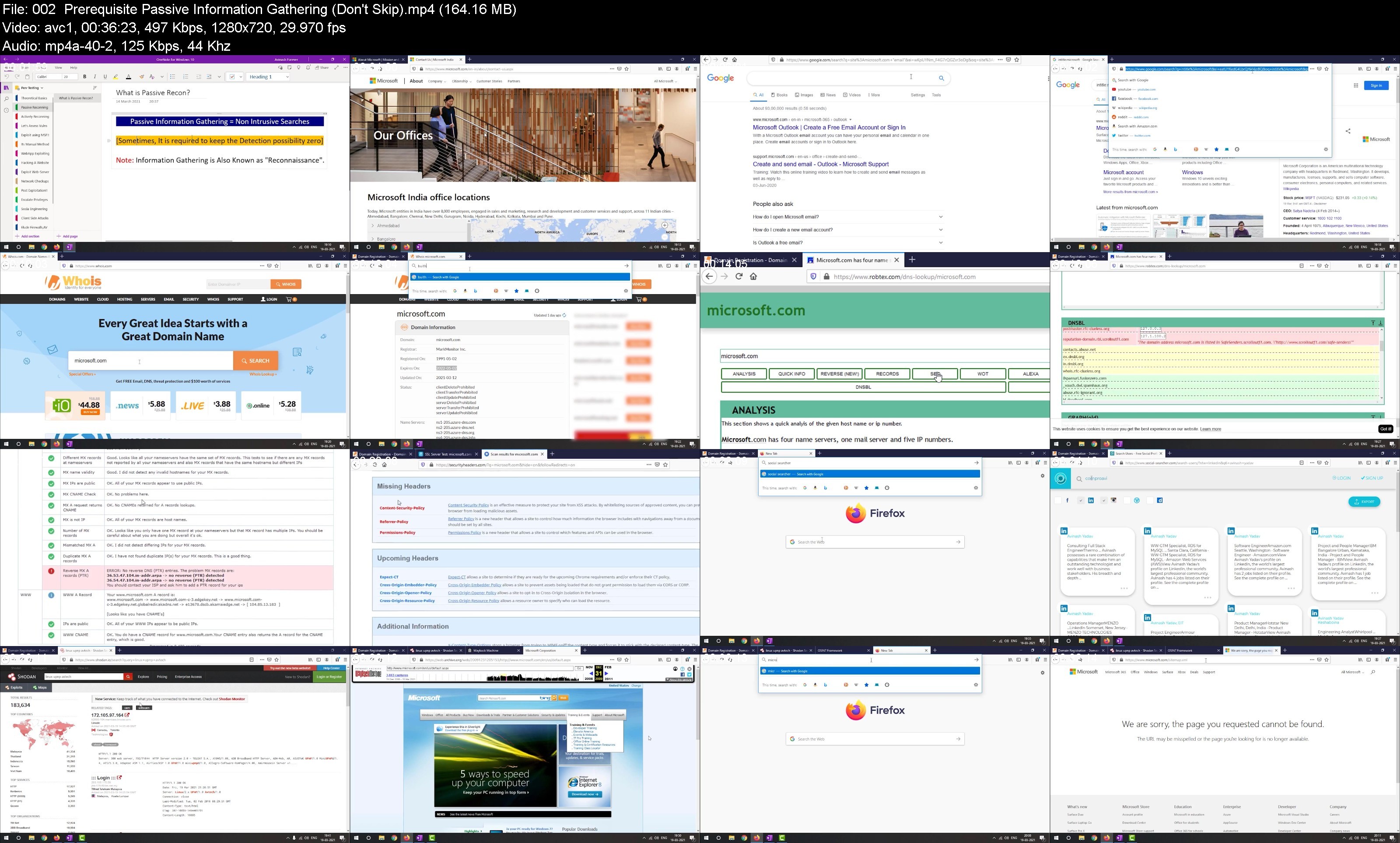The image size is (1400, 843).
Task: Toggle Italic in the OneNote ribbon
Action: tap(95, 77)
